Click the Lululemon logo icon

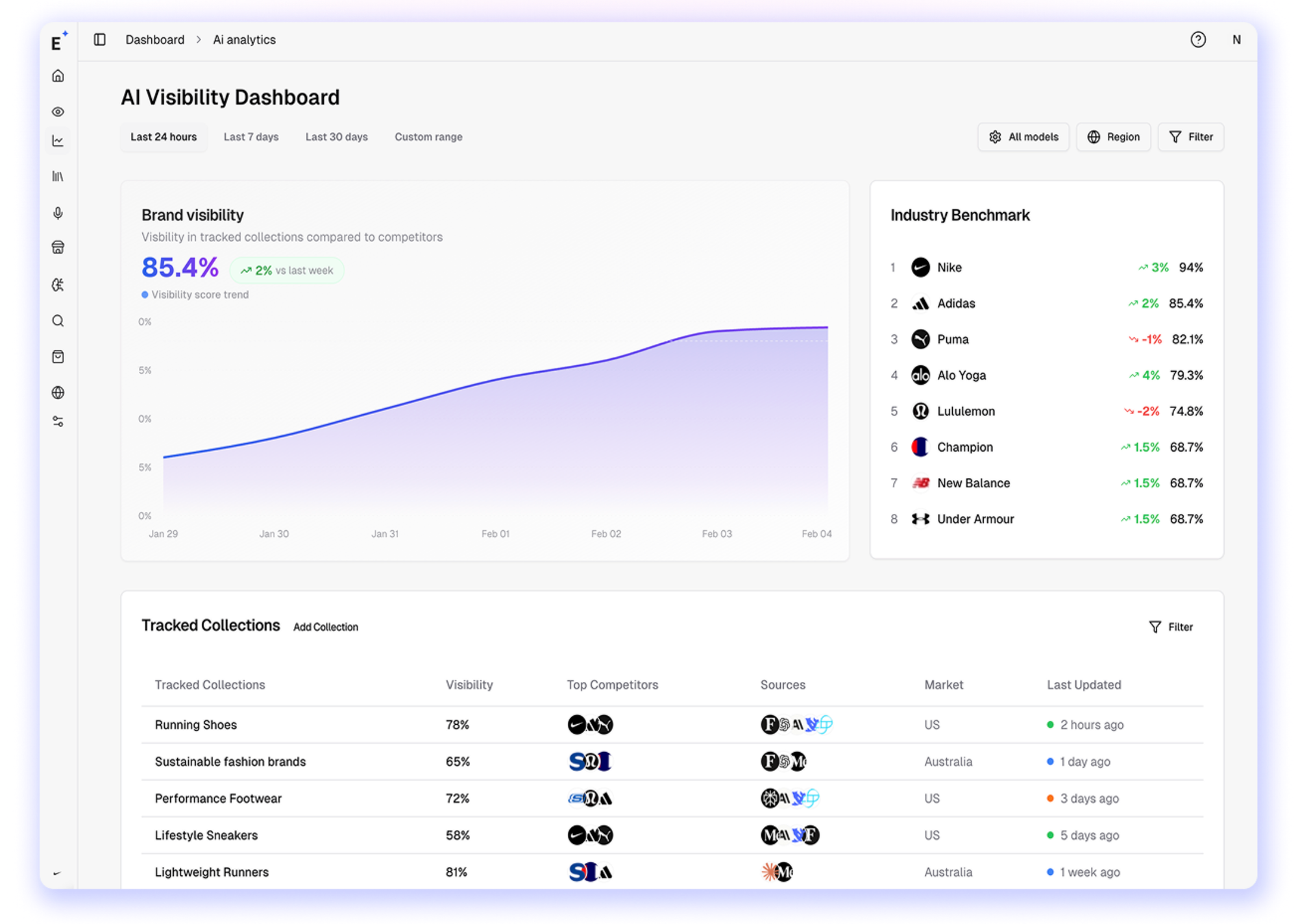[x=920, y=411]
